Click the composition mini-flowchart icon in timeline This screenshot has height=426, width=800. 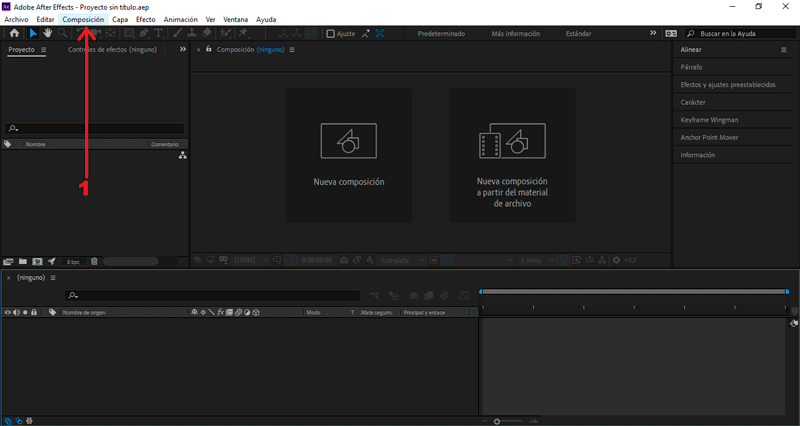point(374,295)
